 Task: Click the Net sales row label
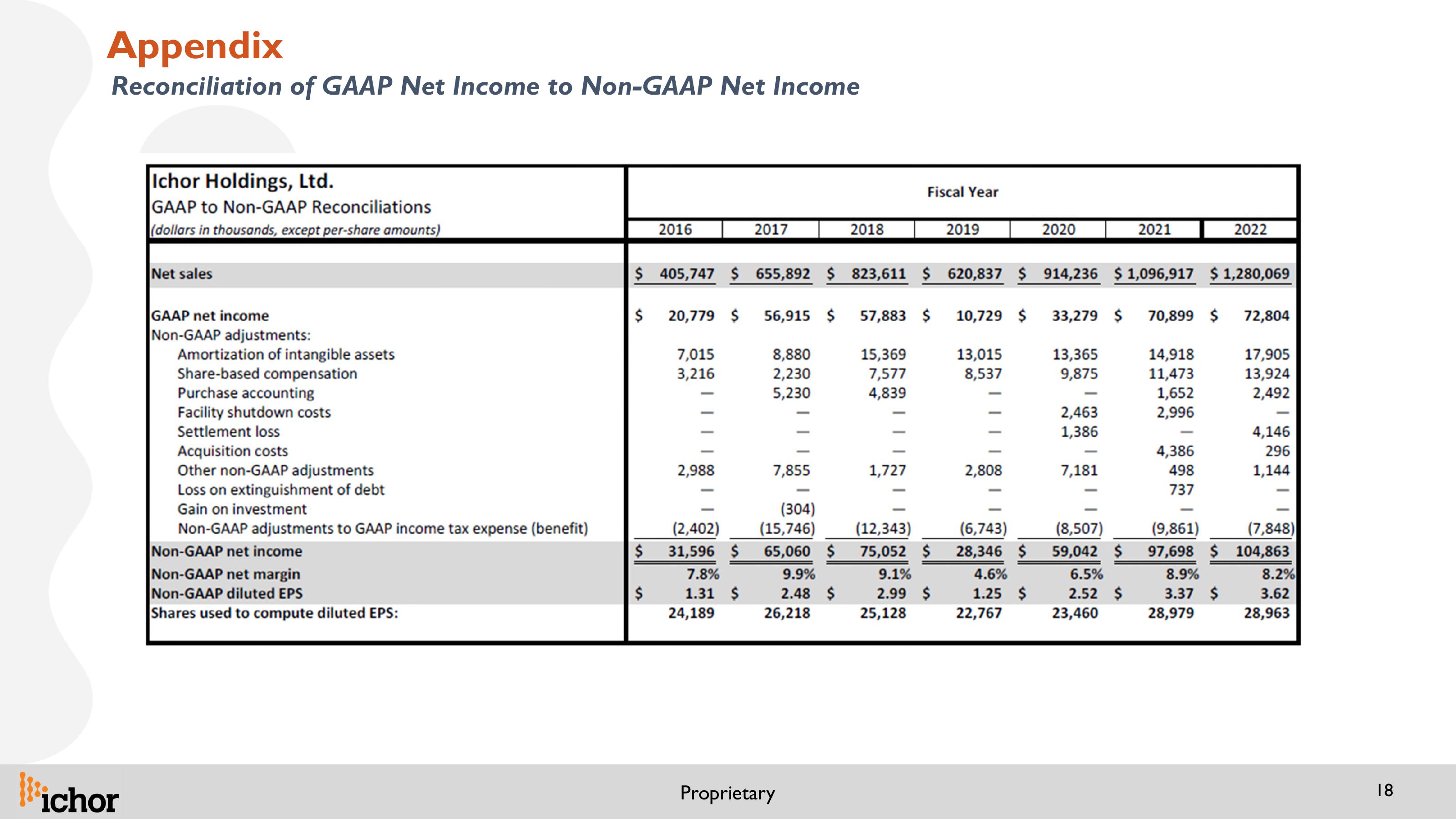tap(182, 274)
